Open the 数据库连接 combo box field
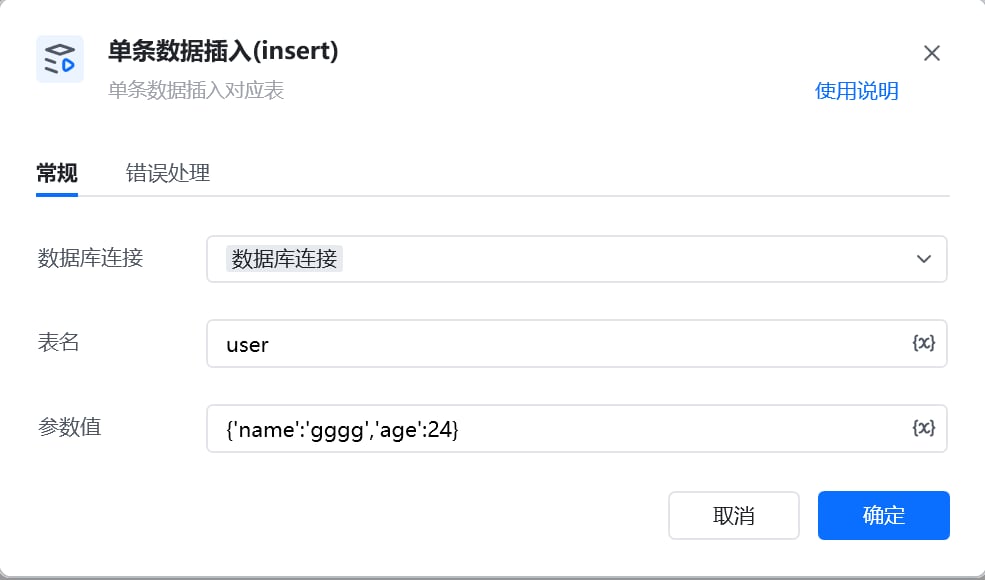This screenshot has width=985, height=580. (577, 259)
